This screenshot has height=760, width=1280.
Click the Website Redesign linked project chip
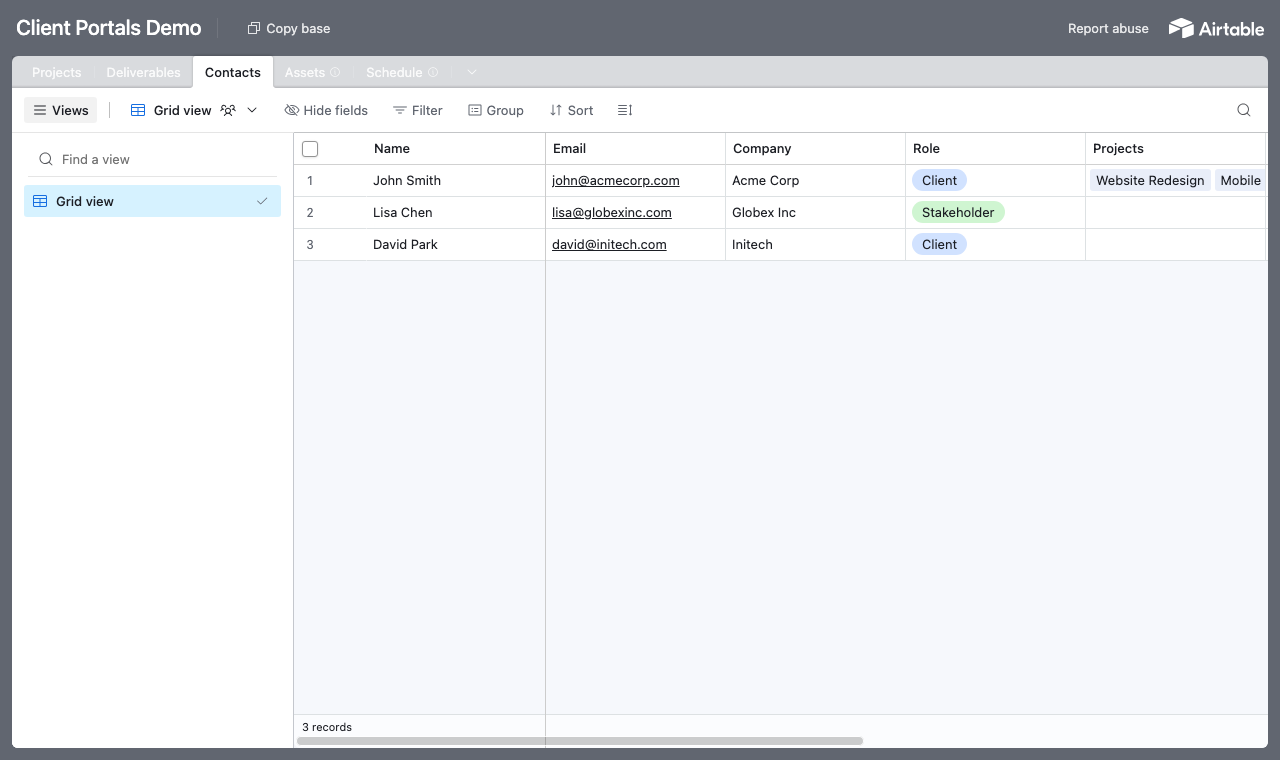pos(1150,181)
